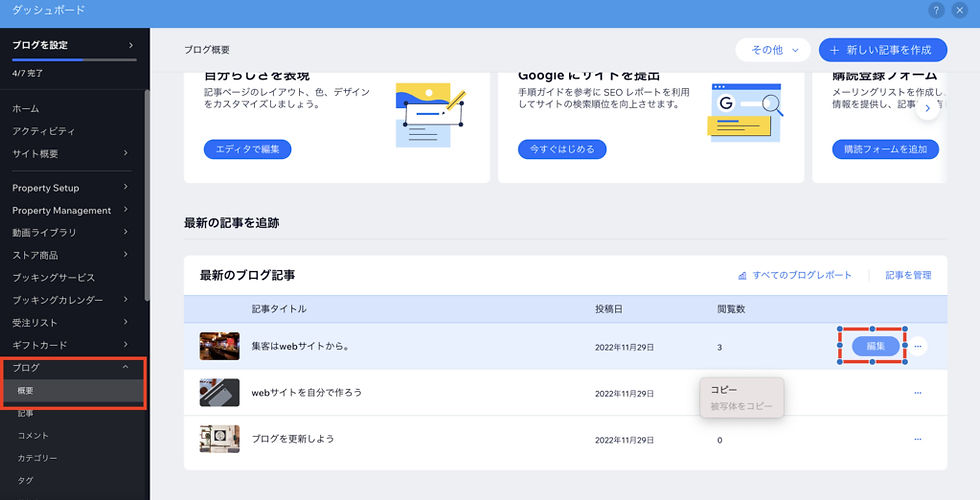Click the ブログ概要 page heading
The width and height of the screenshot is (980, 500).
click(207, 49)
